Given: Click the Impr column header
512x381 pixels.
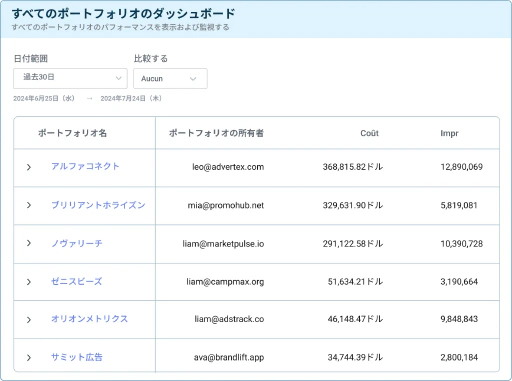Looking at the screenshot, I should (449, 133).
